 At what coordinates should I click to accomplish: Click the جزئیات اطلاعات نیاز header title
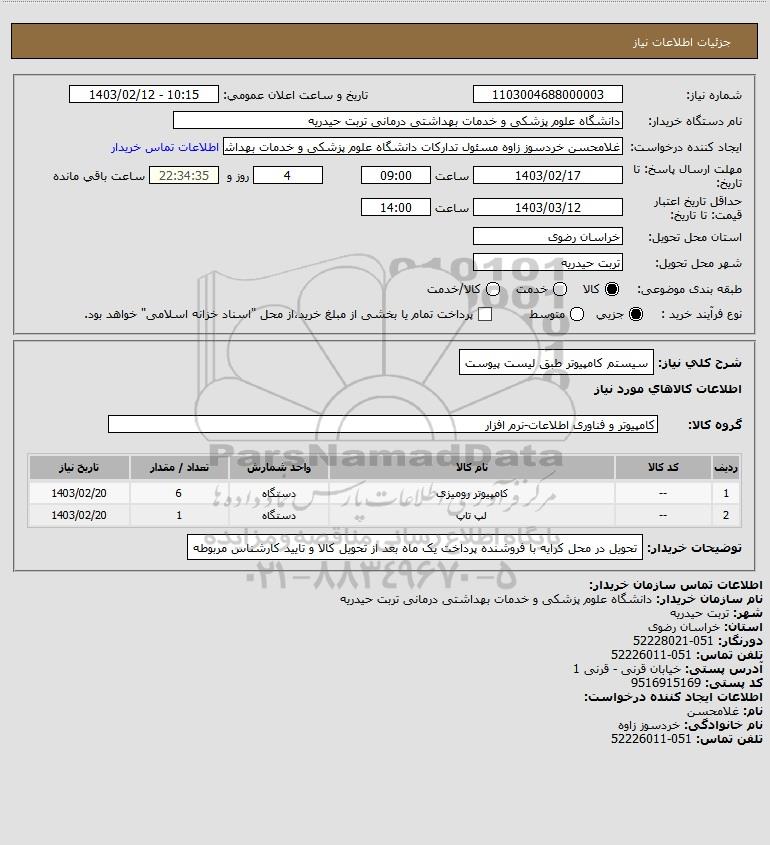[x=682, y=42]
